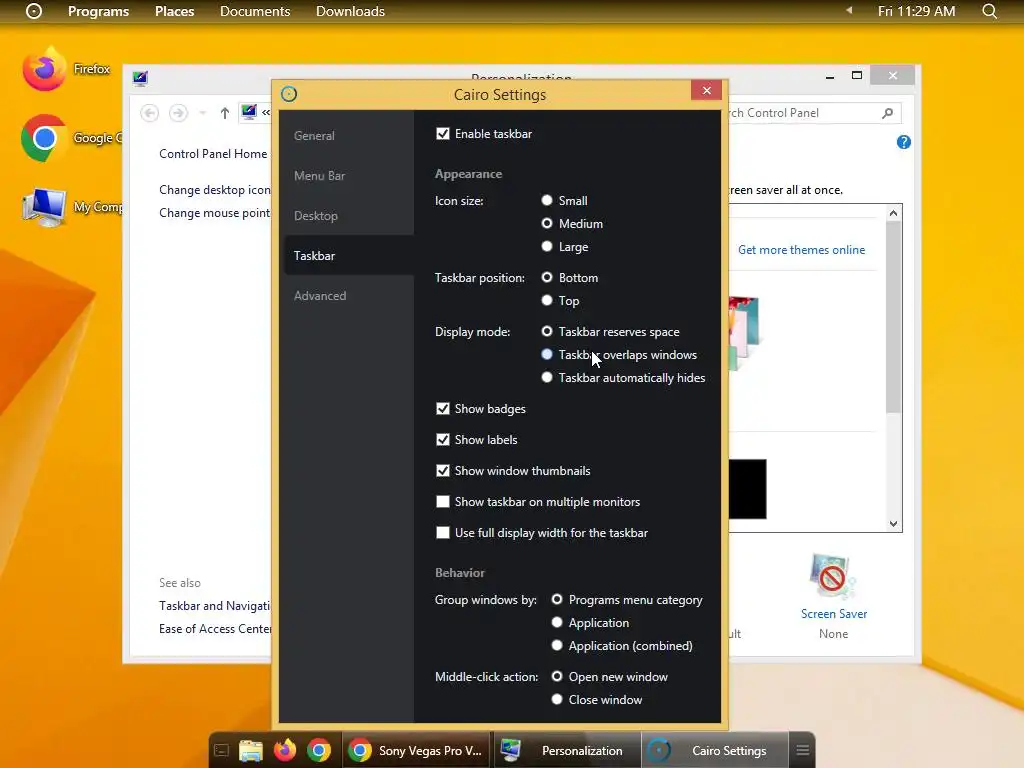
Task: Open Screen Saver settings icon
Action: tap(832, 577)
